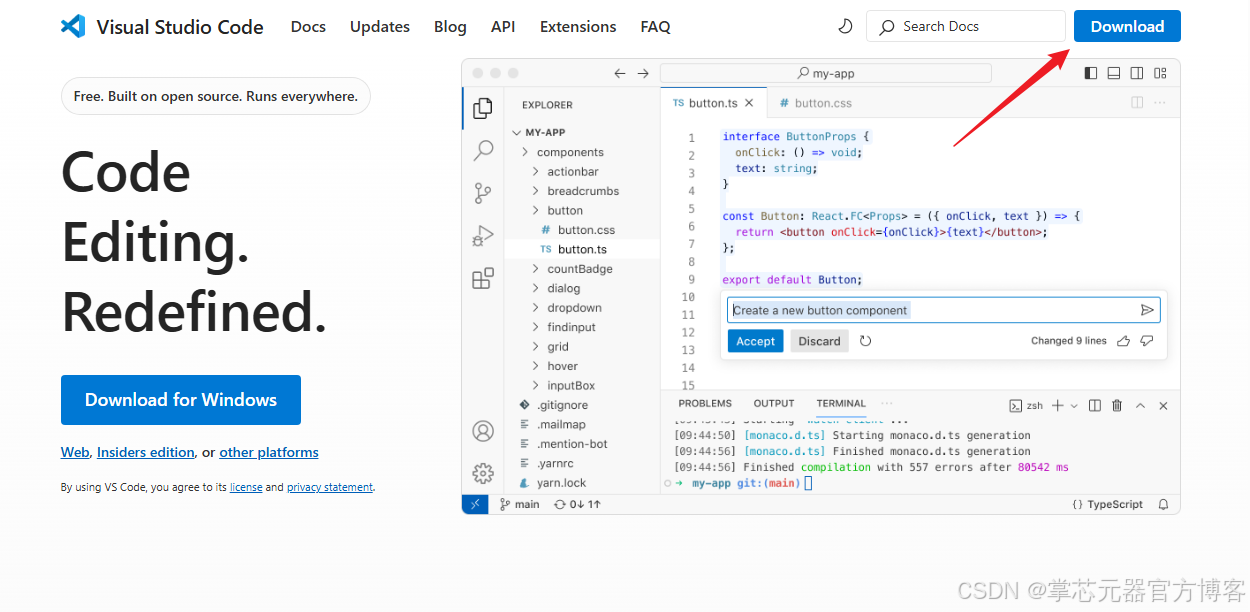
Task: Click the send arrow in chat input
Action: tap(1147, 310)
